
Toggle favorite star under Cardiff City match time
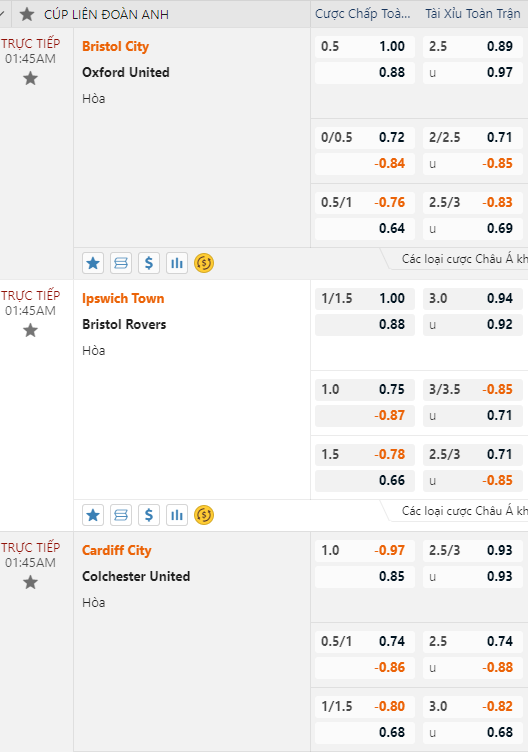point(30,583)
